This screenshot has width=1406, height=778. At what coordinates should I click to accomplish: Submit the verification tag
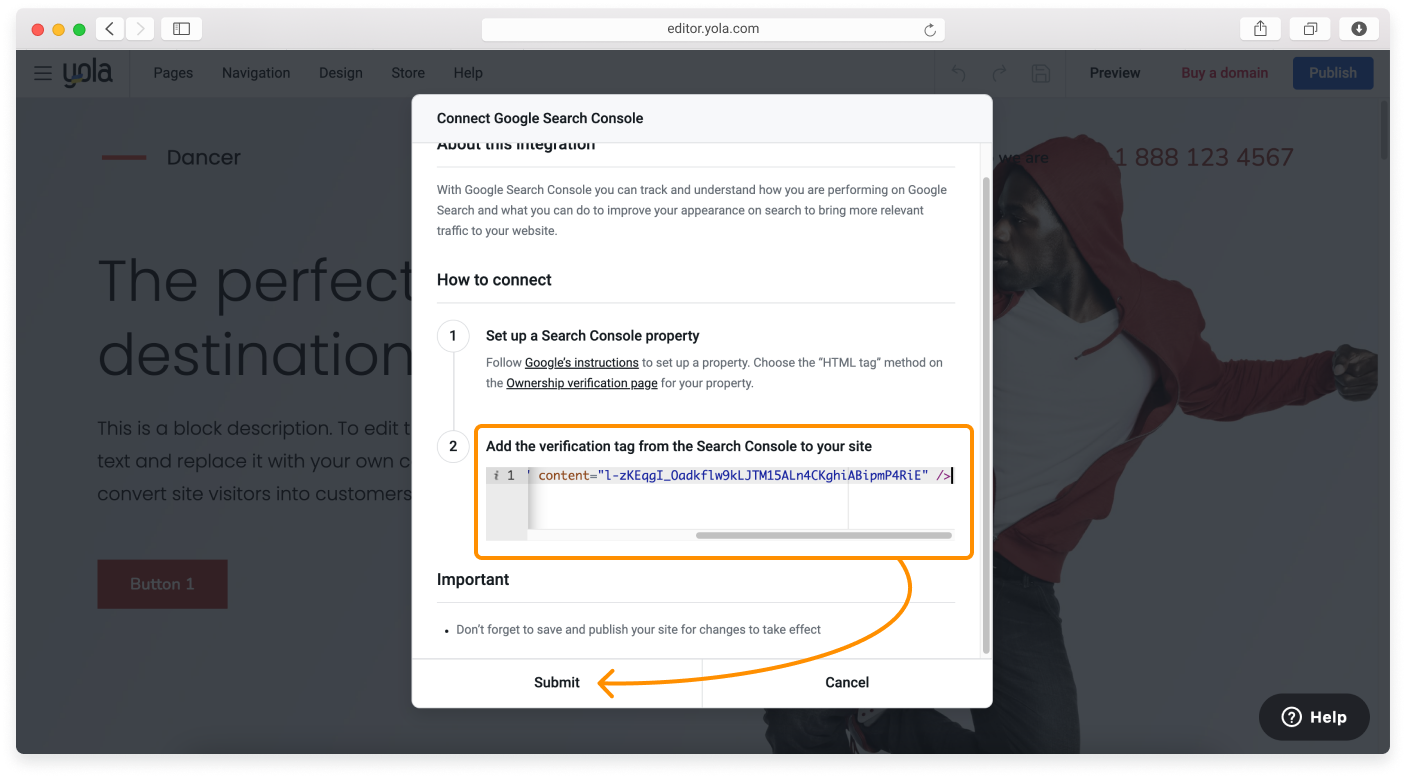click(x=557, y=682)
